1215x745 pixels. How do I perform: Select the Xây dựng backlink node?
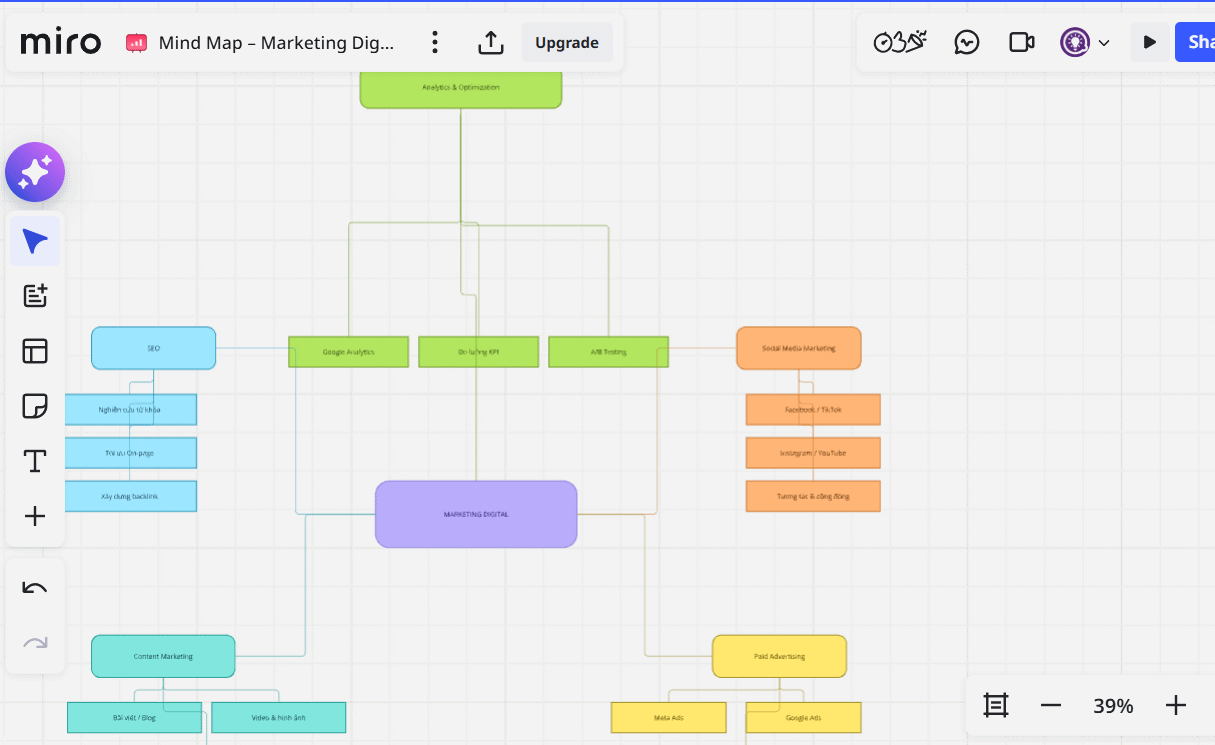click(x=131, y=496)
